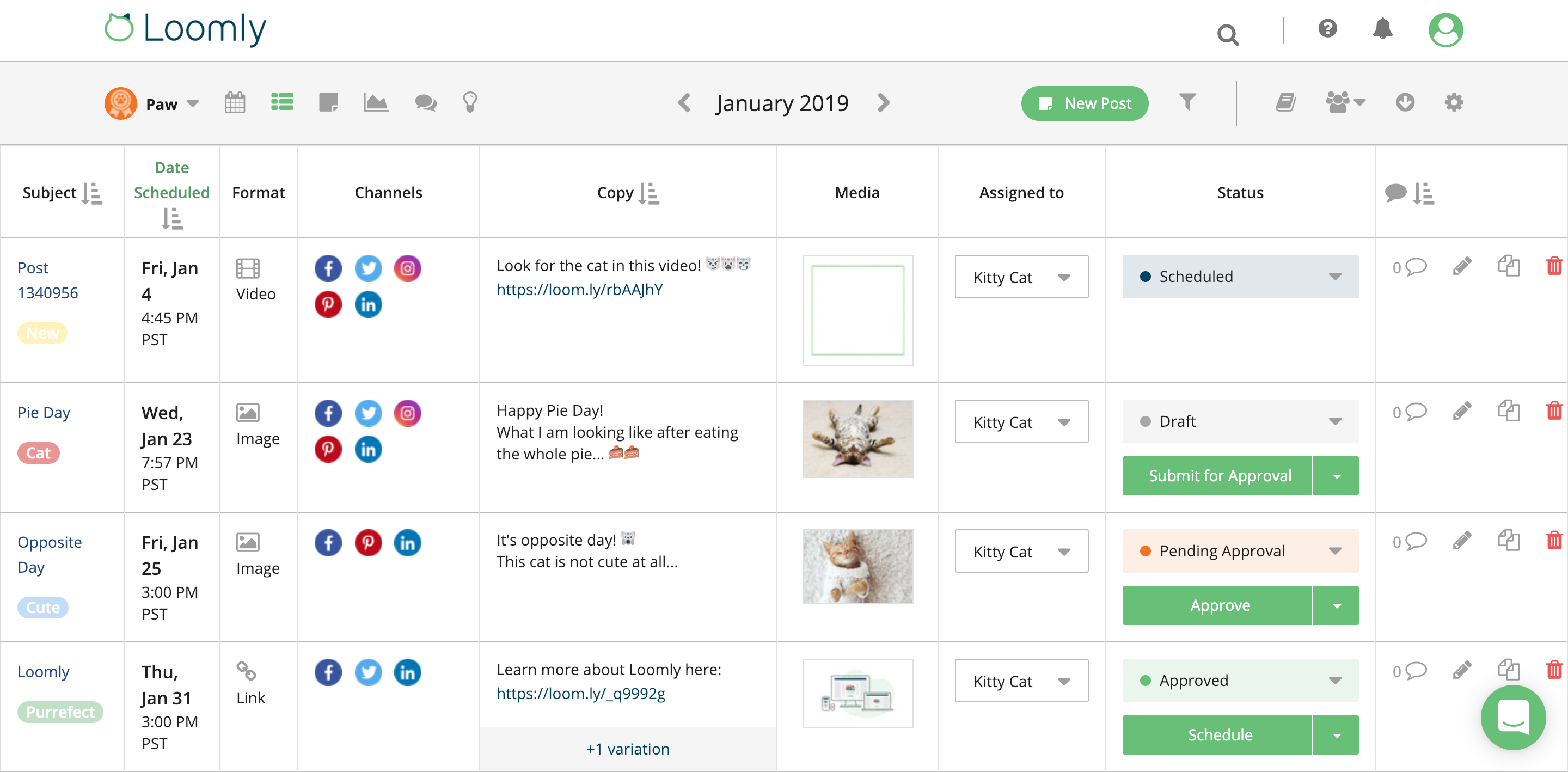Select the Twitter channel icon on Pie Day
Image resolution: width=1568 pixels, height=772 pixels.
coord(368,412)
